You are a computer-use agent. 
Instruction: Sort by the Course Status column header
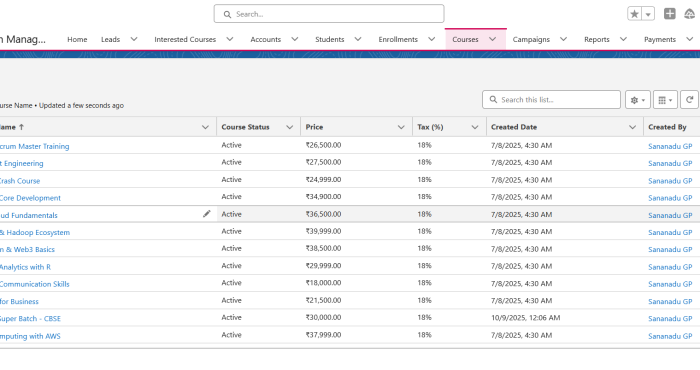coord(246,127)
